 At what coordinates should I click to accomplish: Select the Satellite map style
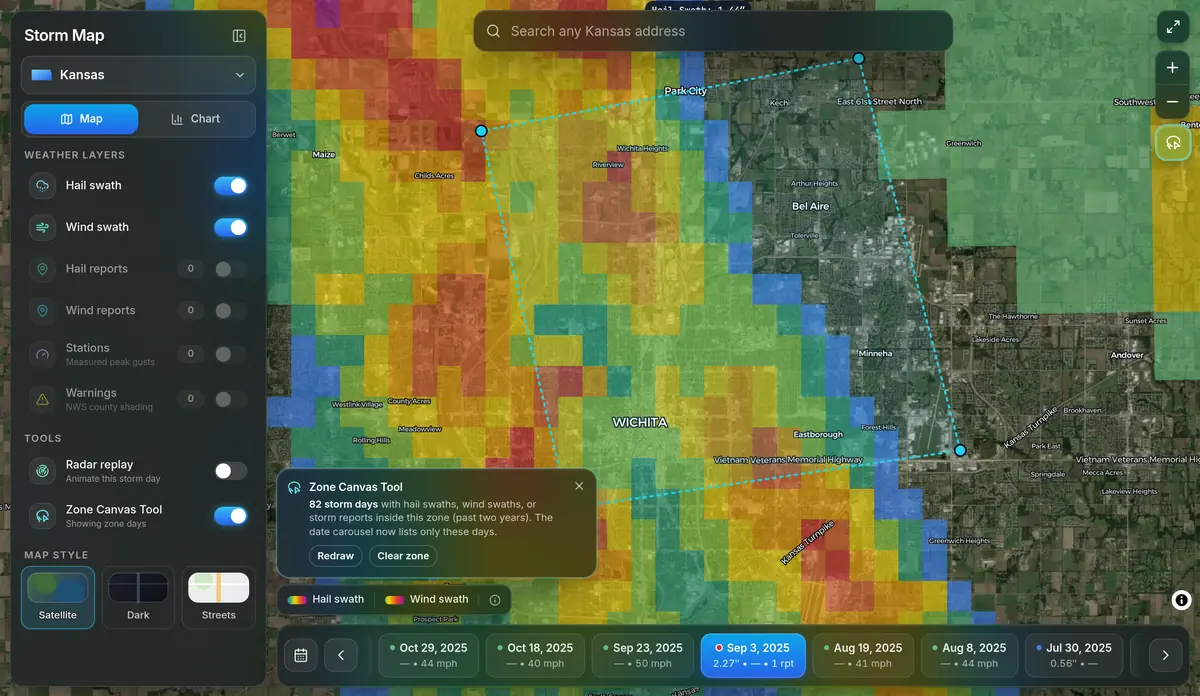pos(58,597)
